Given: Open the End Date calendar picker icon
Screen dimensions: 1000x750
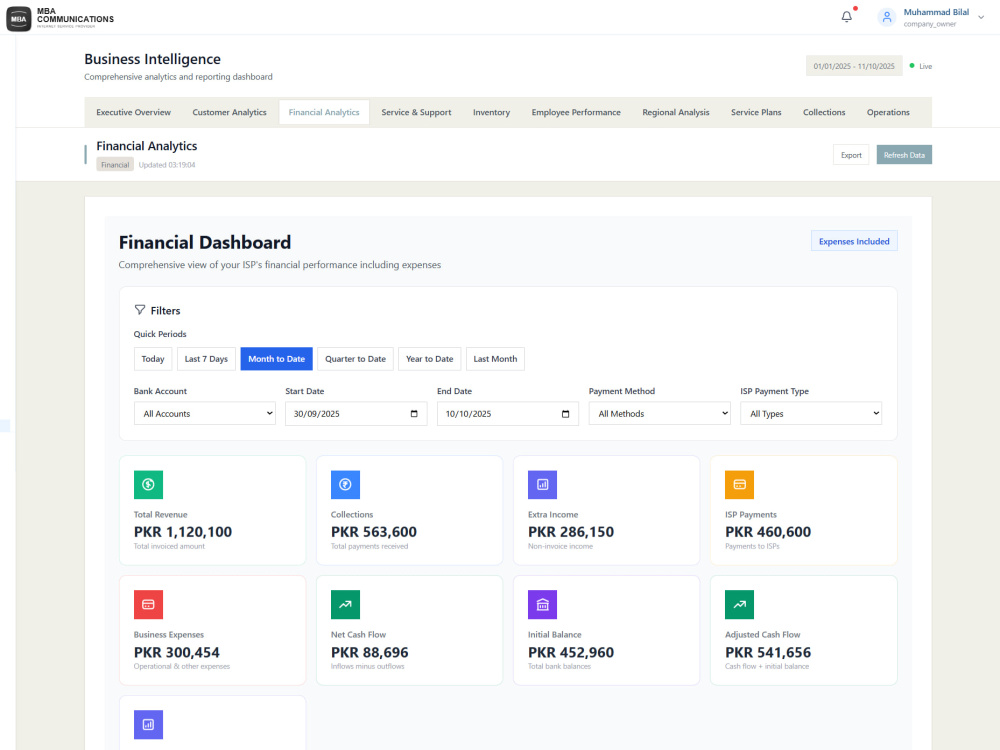Looking at the screenshot, I should [x=565, y=414].
